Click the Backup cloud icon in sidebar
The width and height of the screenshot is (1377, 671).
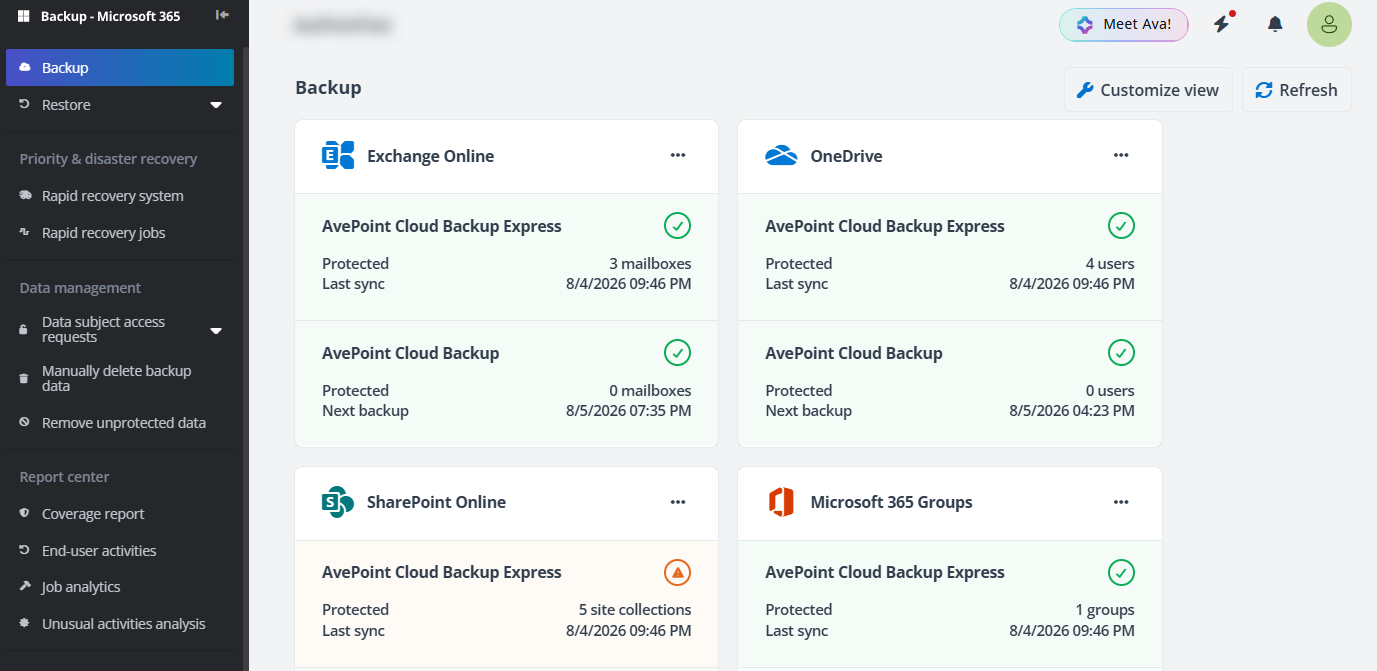tap(25, 68)
